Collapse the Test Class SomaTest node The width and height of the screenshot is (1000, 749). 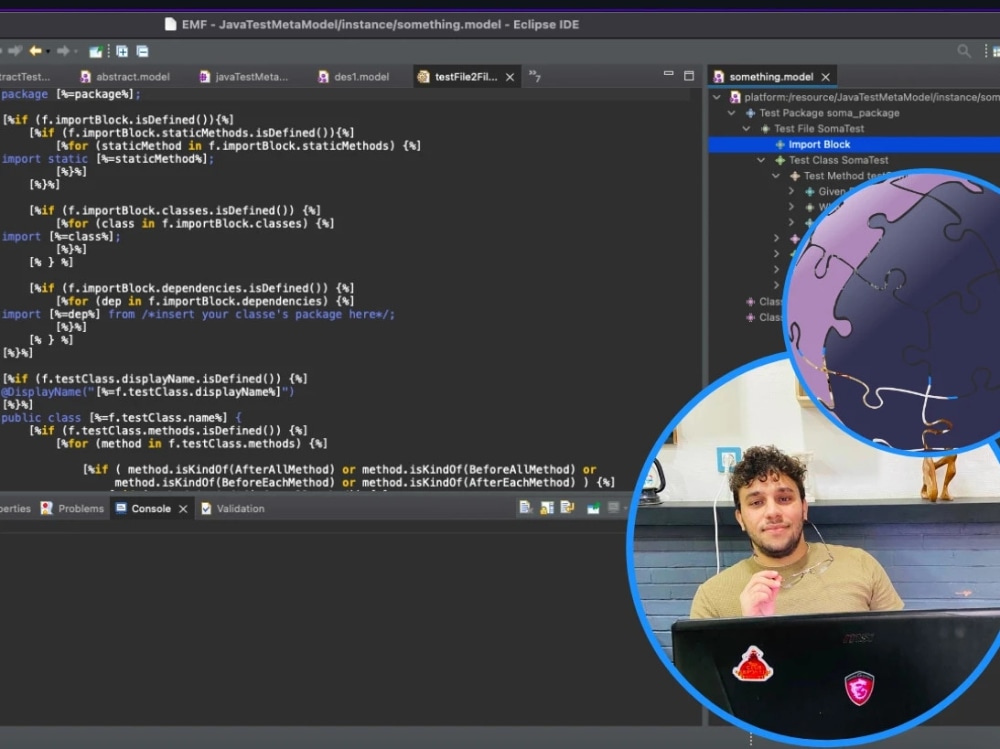(760, 160)
